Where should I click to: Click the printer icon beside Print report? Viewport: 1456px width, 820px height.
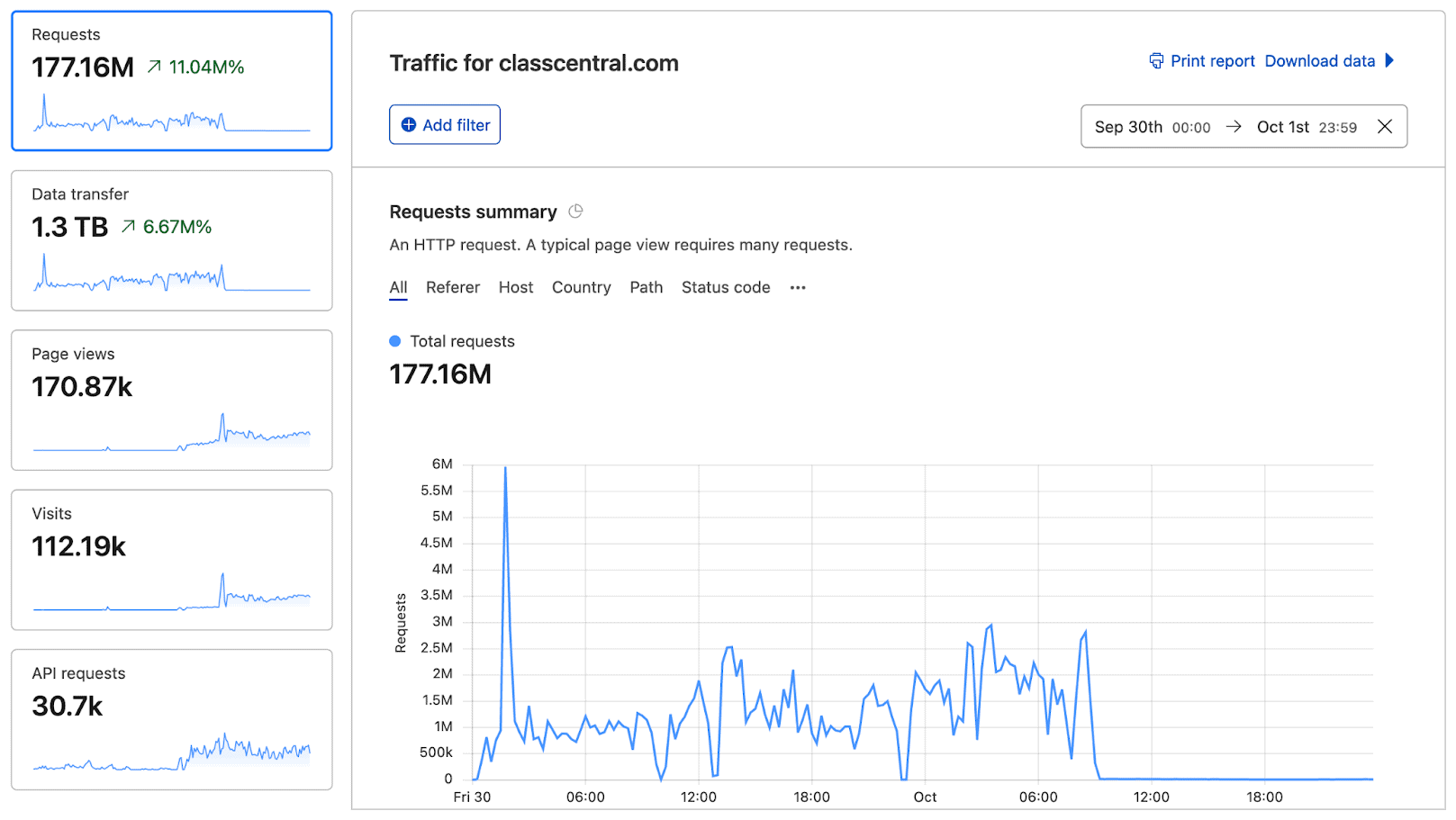pyautogui.click(x=1156, y=61)
